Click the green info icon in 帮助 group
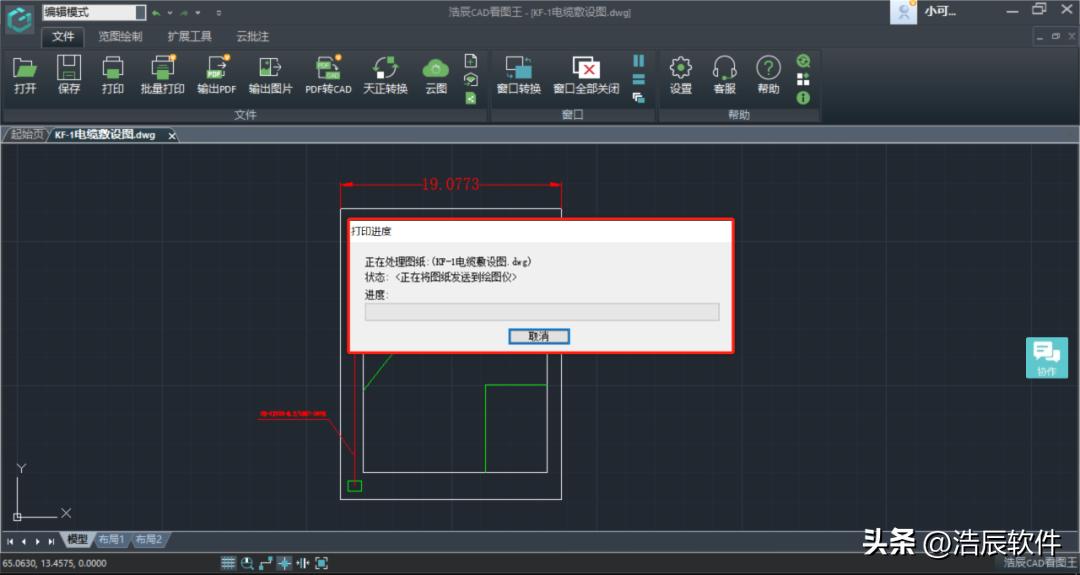 [803, 98]
